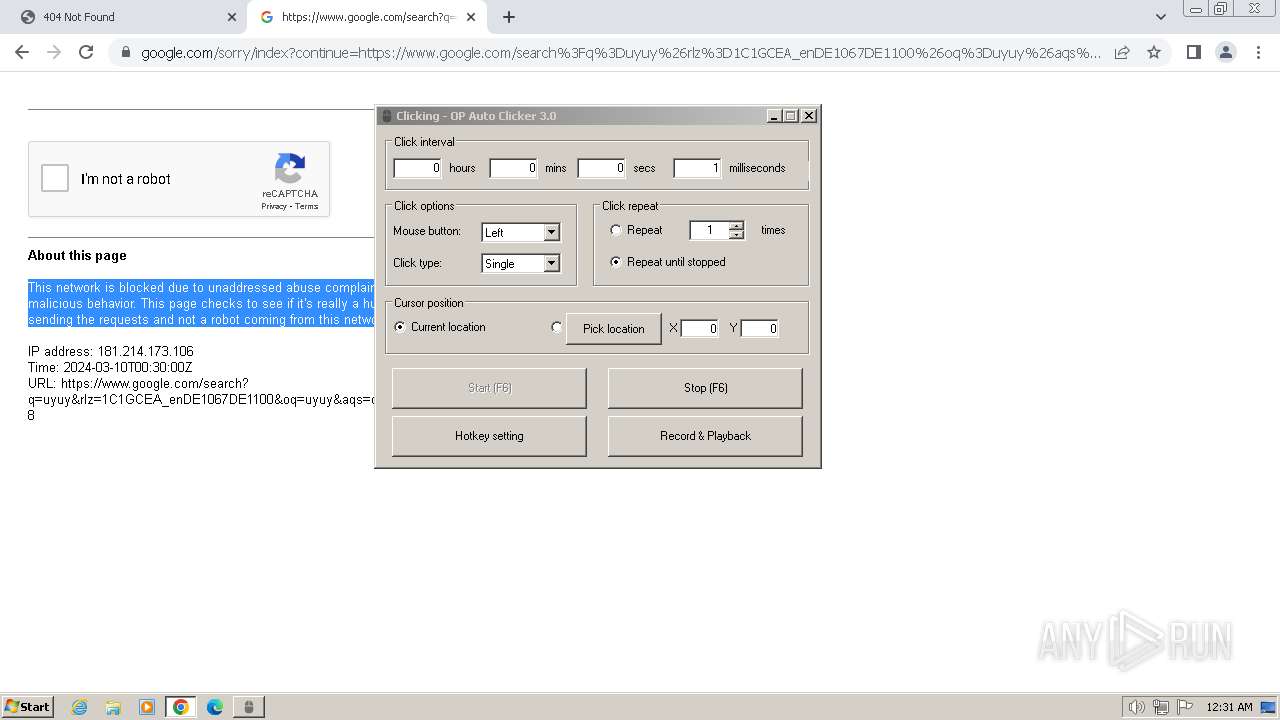Focus the hours field in Click interval
Image resolution: width=1280 pixels, height=720 pixels.
tap(418, 168)
